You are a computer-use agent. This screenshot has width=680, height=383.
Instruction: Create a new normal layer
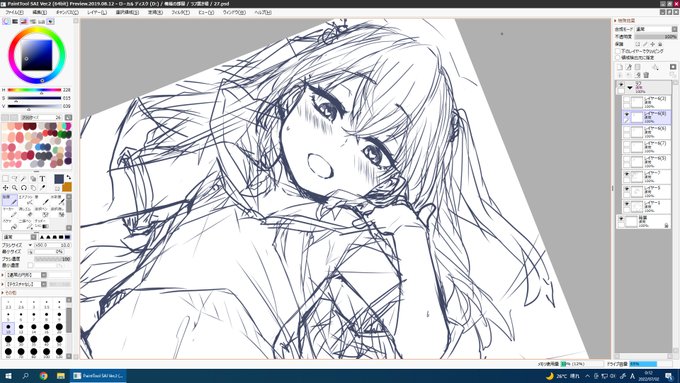620,67
